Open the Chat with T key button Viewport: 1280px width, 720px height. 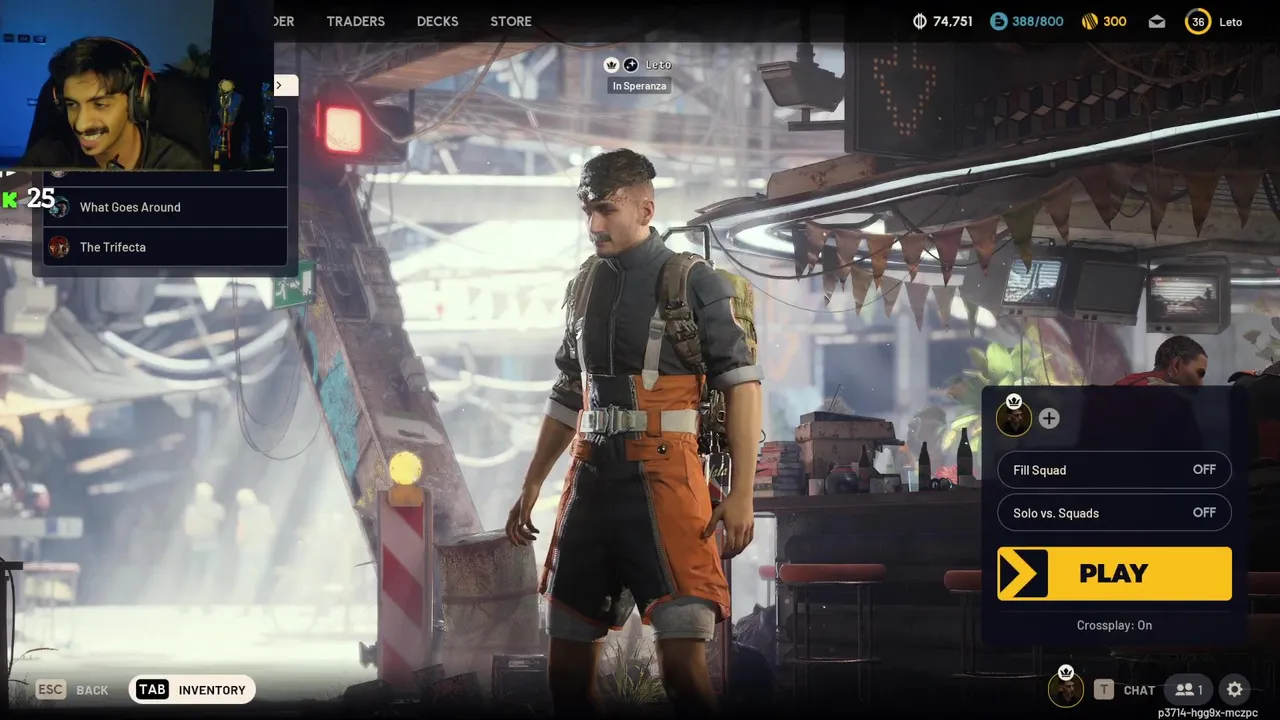(x=1124, y=690)
